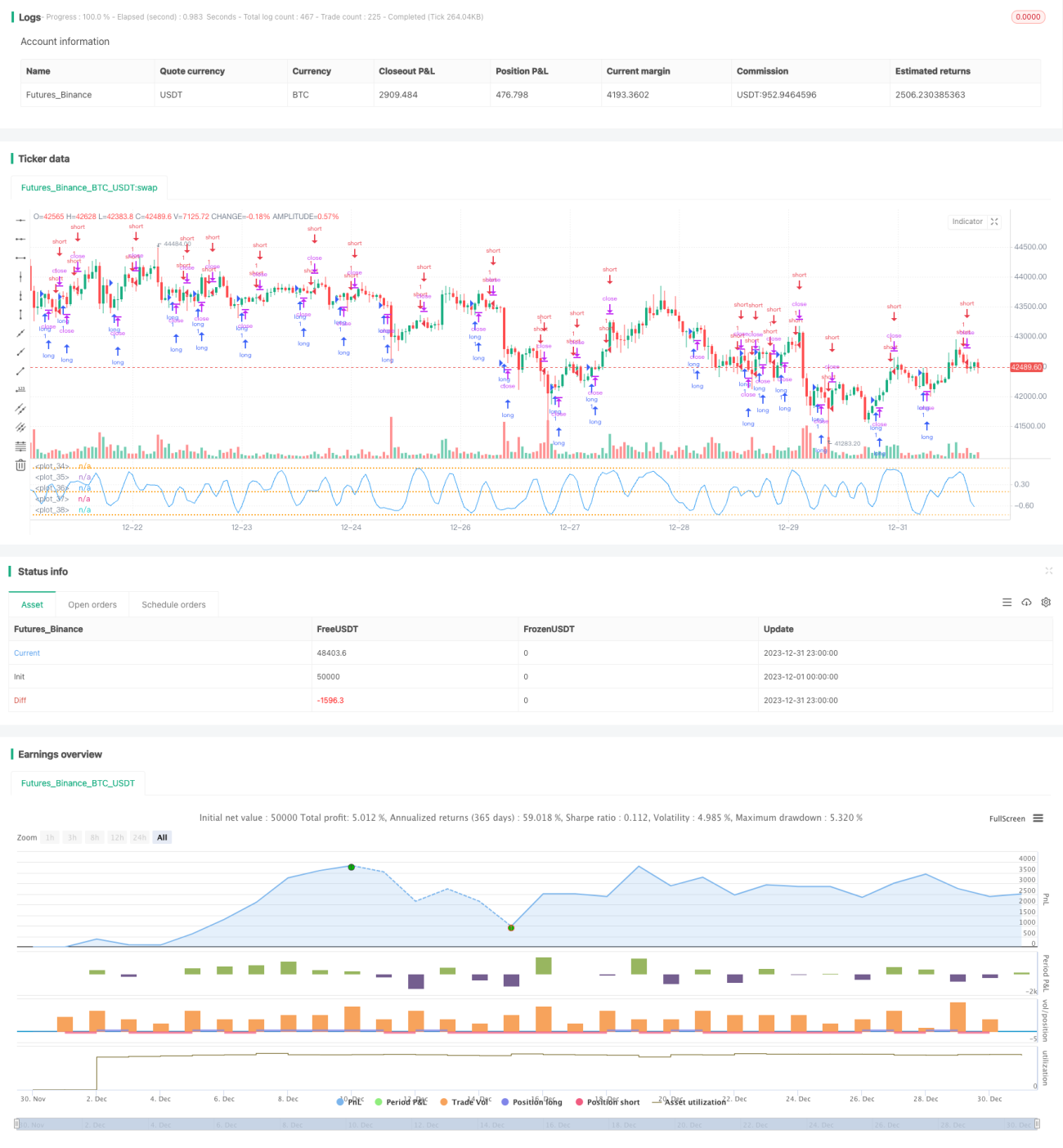The width and height of the screenshot is (1063, 1148).
Task: Click the All zoom button
Action: (162, 837)
